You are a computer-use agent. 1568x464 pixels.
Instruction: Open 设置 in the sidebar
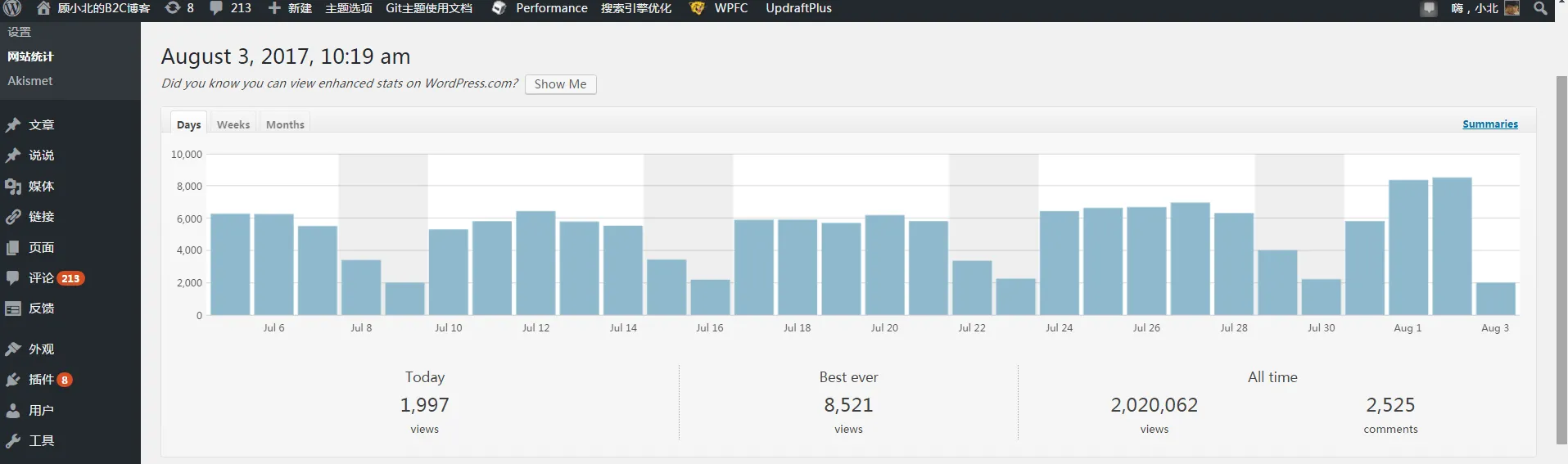(19, 32)
